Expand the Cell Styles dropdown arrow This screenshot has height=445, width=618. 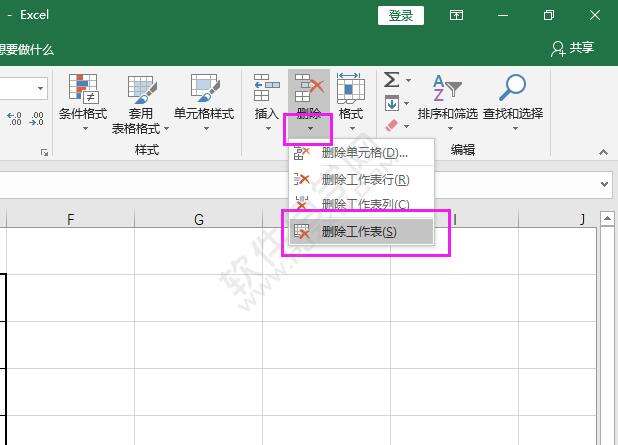click(206, 128)
